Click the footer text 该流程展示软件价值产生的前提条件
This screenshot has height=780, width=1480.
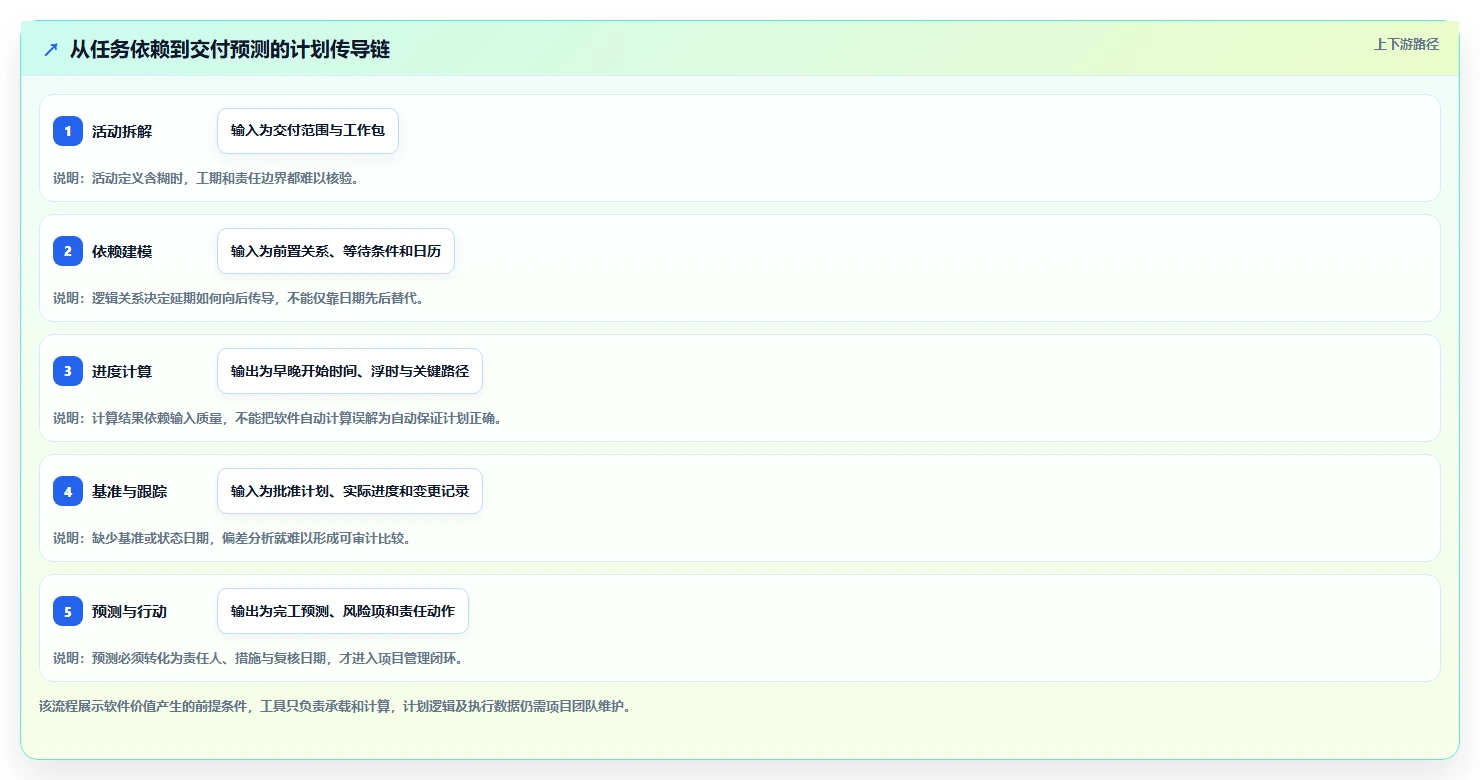pos(335,706)
